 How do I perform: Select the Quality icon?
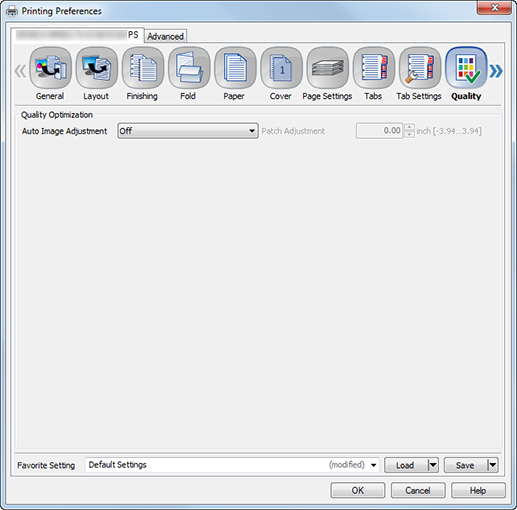(x=466, y=68)
